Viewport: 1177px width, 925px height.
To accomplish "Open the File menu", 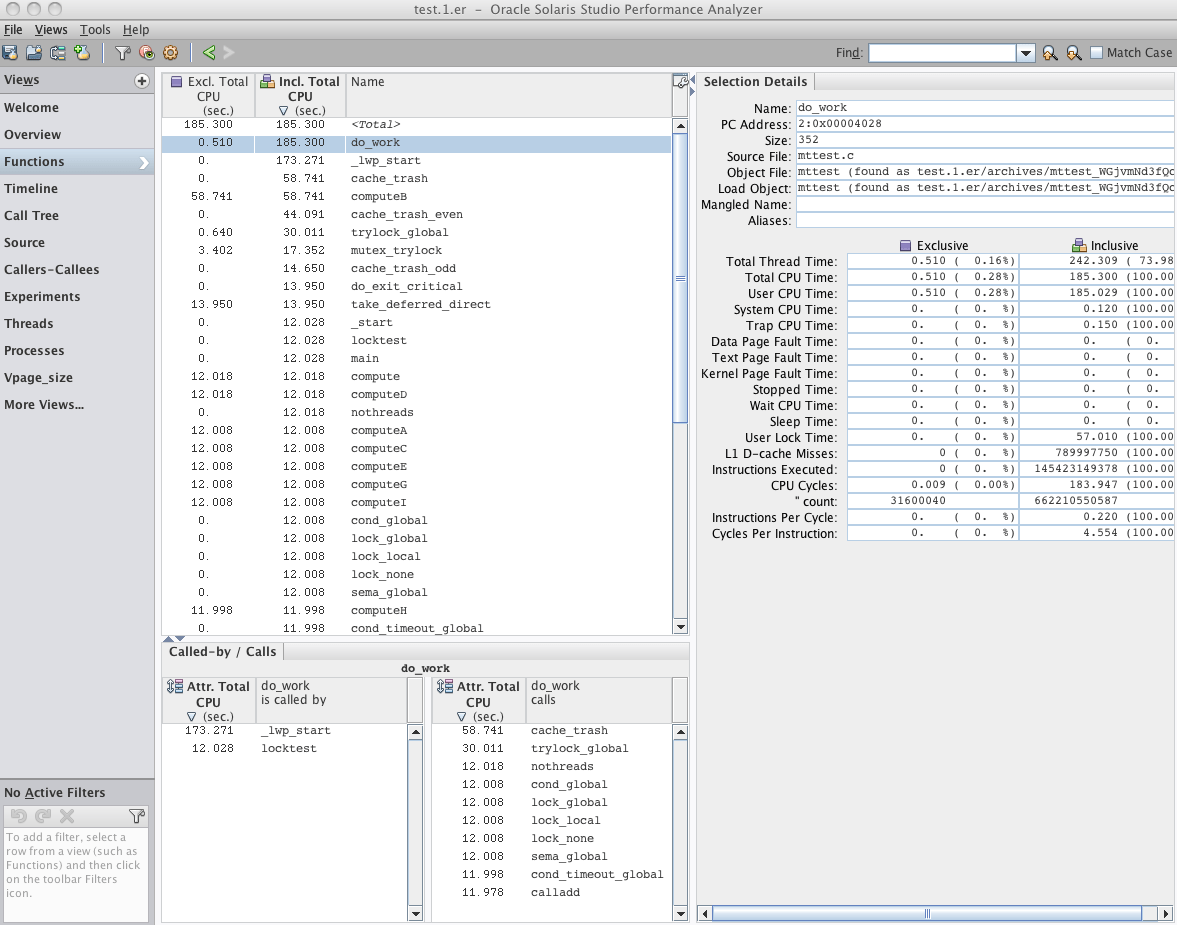I will pos(13,29).
